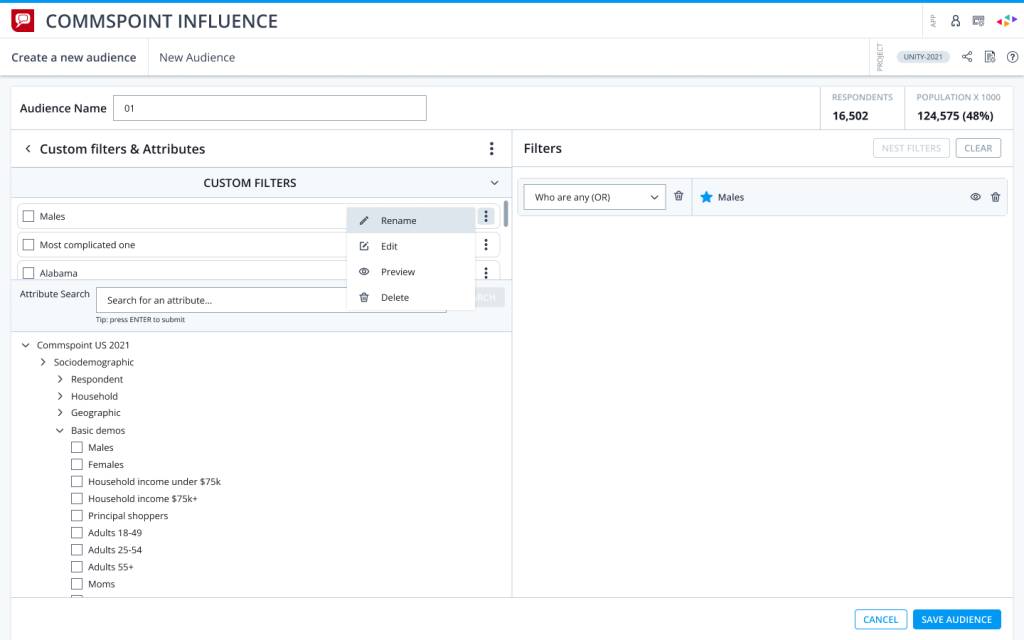Open the app switcher window icon
The height and width of the screenshot is (640, 1024).
click(978, 21)
